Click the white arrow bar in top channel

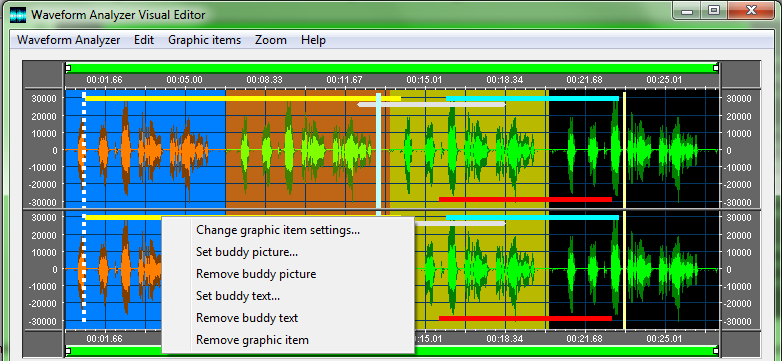pos(431,105)
